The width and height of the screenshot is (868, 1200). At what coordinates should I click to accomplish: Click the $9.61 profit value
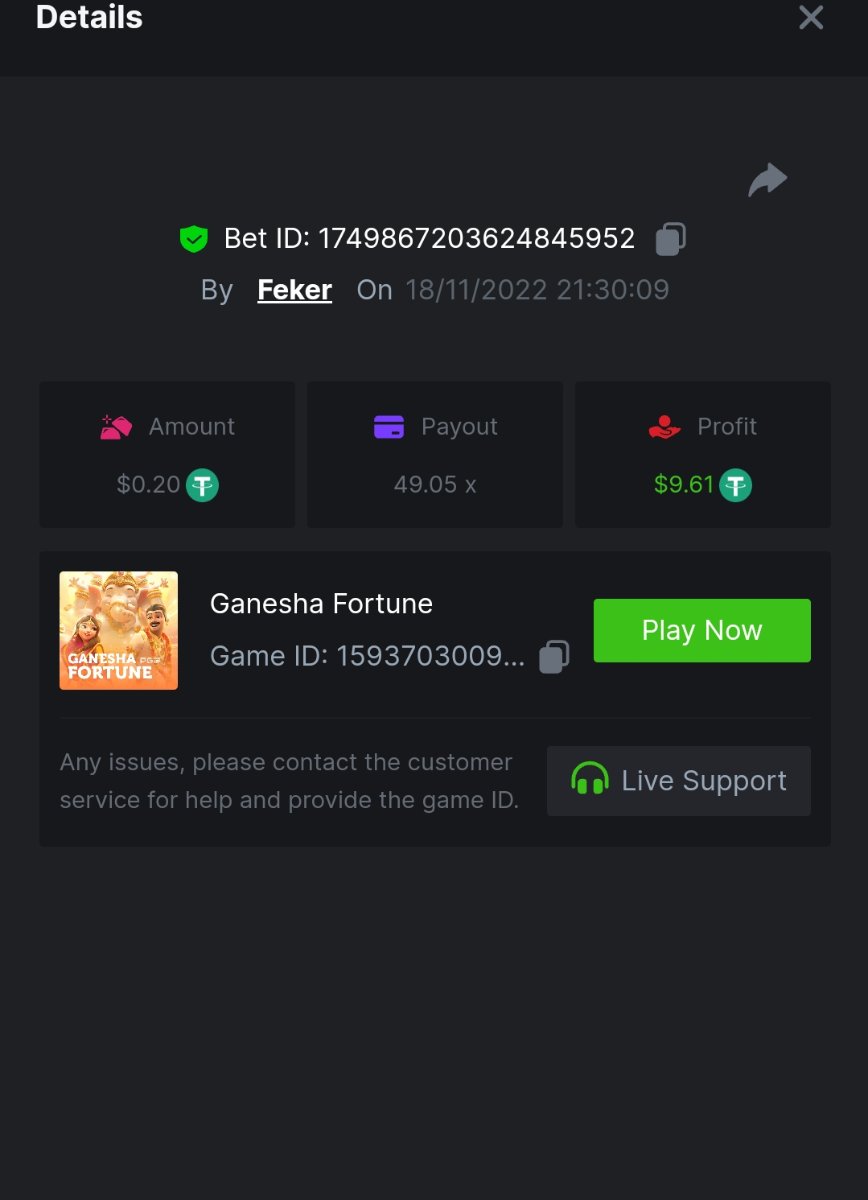click(684, 485)
